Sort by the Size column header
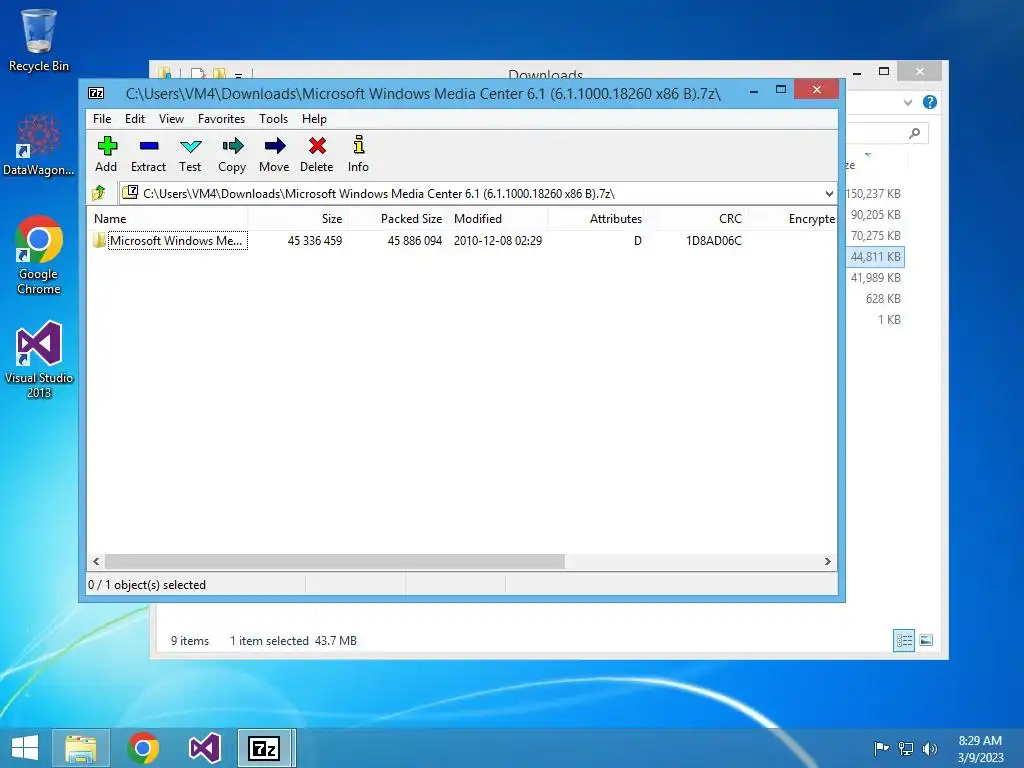 pyautogui.click(x=297, y=219)
